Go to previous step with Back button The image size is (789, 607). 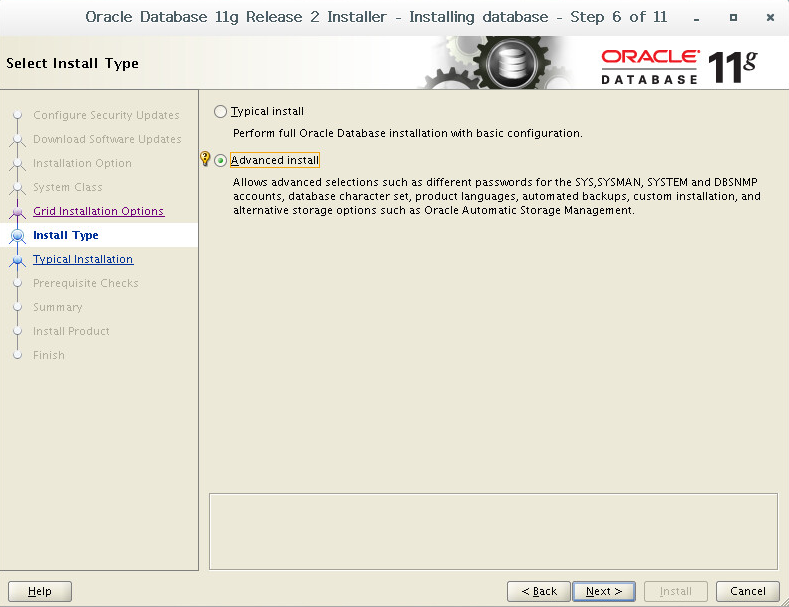(539, 591)
